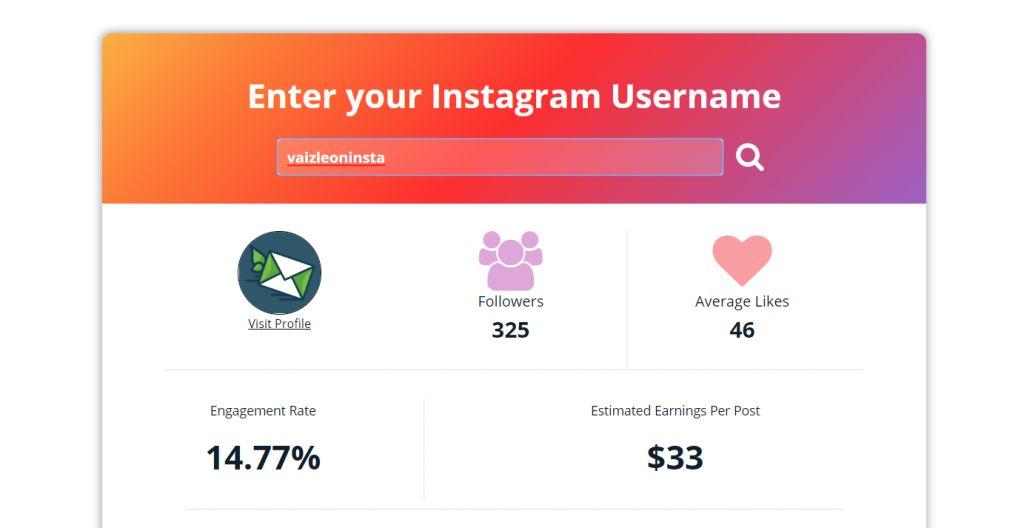This screenshot has height=528, width=1024.
Task: Click the horizontal line under Visit Profile row
Action: coord(515,370)
